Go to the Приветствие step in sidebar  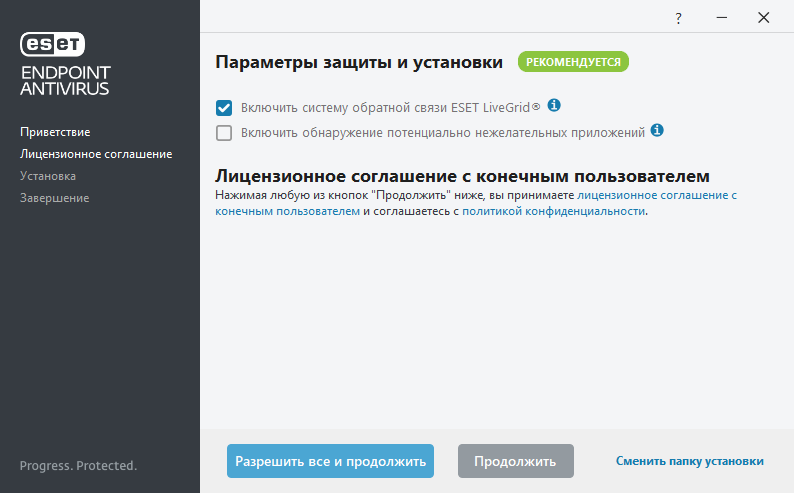click(55, 132)
